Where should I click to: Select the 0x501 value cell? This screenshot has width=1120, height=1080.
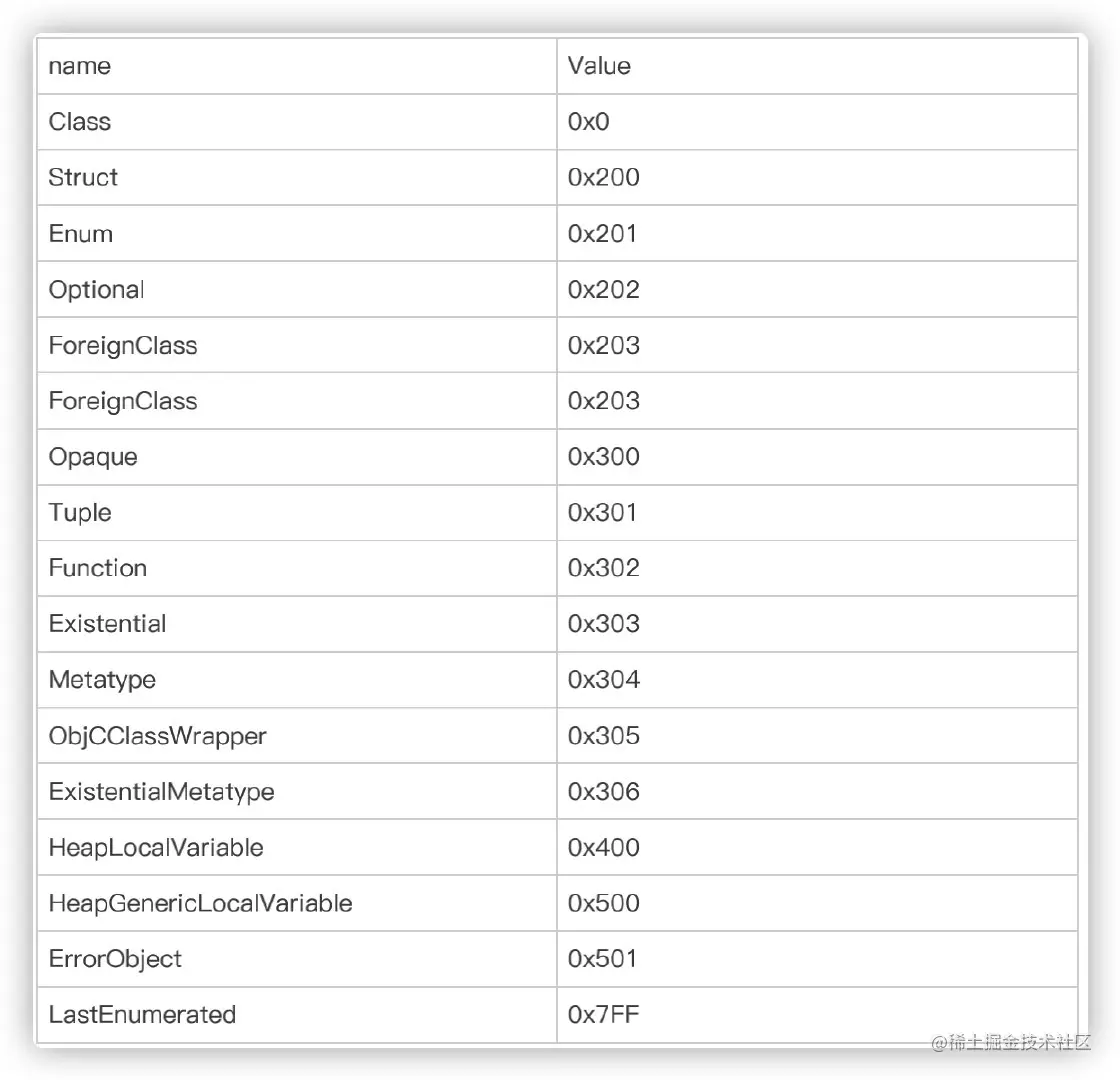point(602,959)
